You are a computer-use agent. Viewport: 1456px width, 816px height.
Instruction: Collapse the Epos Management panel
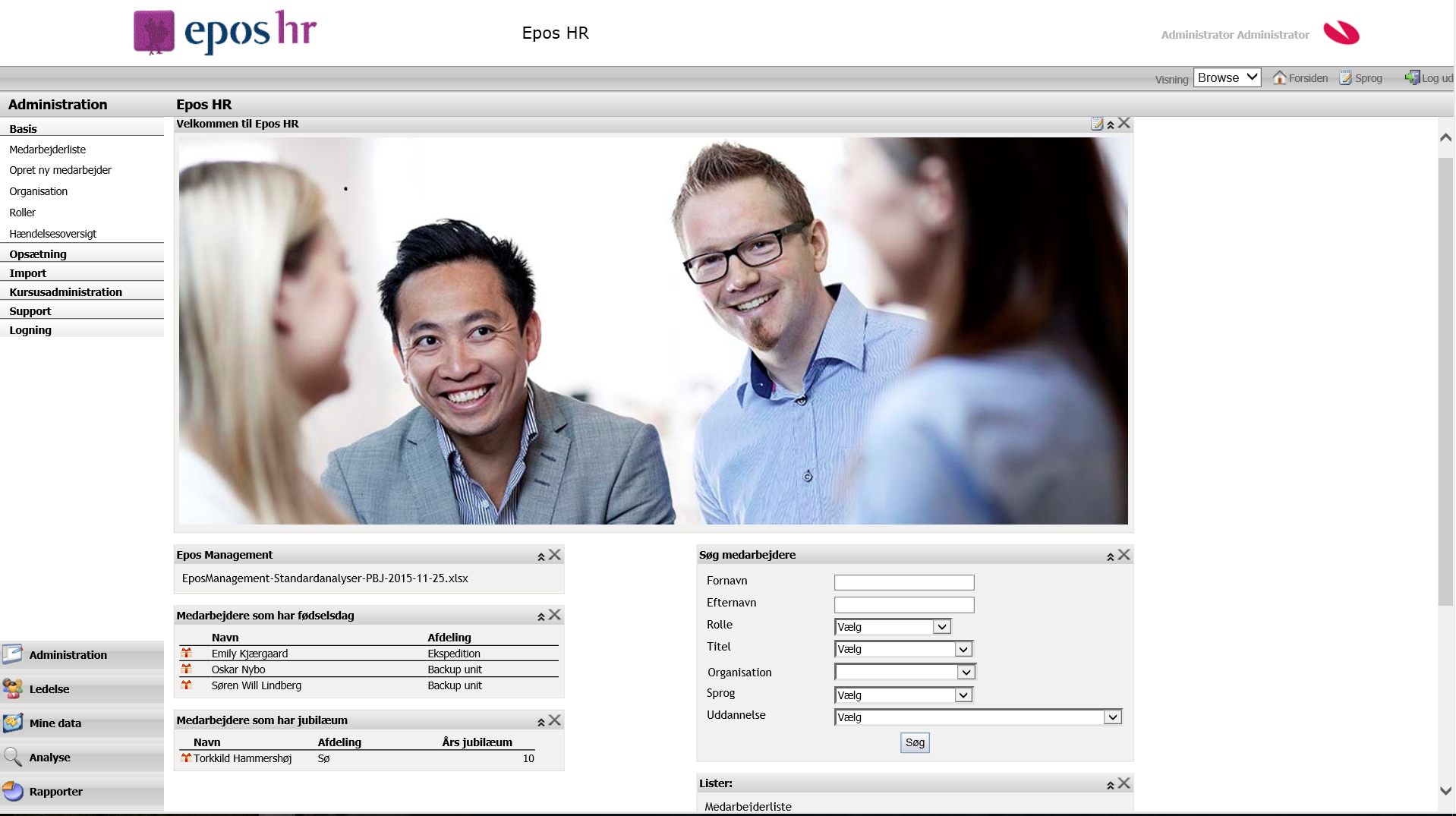(541, 556)
